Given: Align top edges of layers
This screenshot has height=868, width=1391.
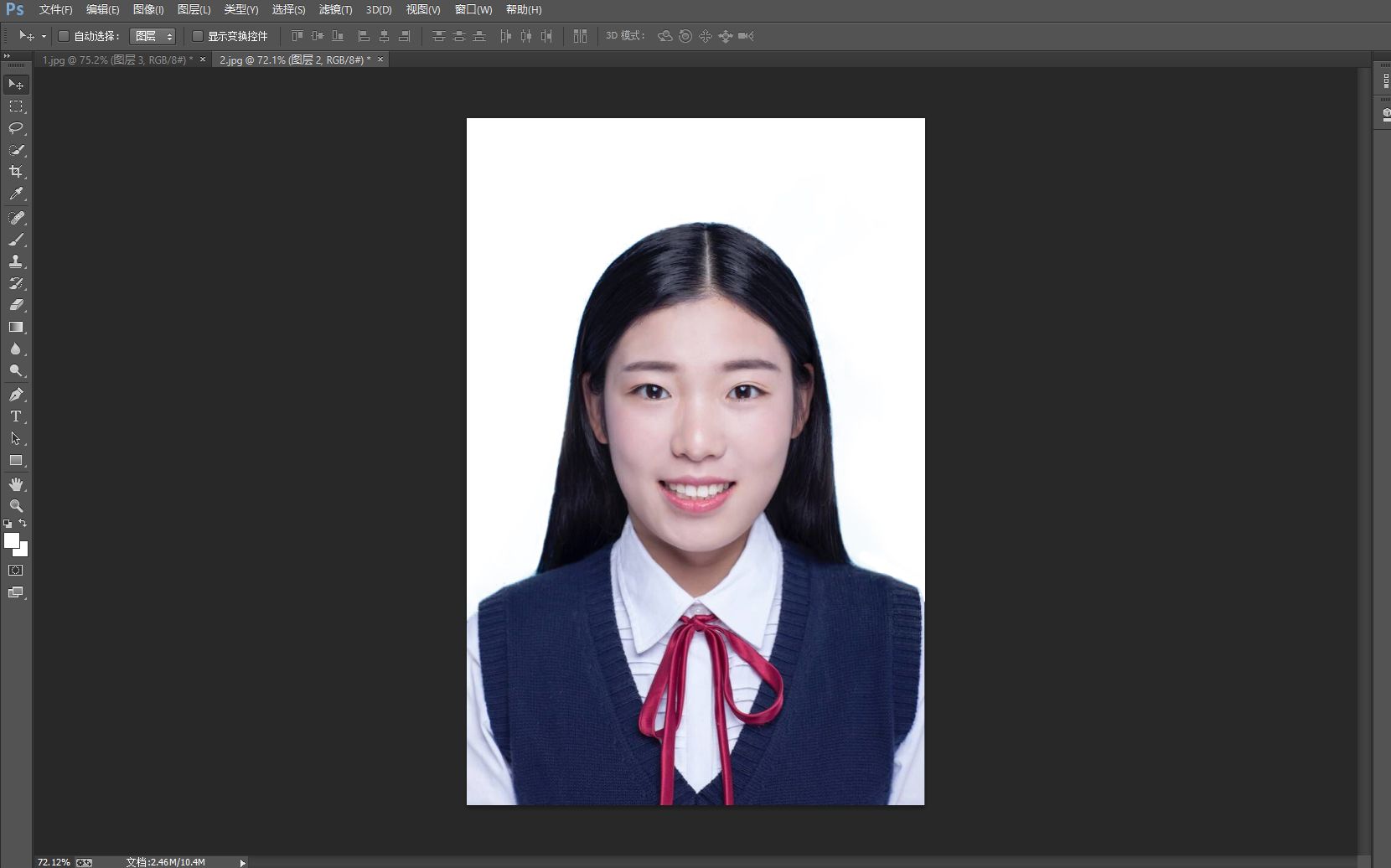Looking at the screenshot, I should 297,36.
